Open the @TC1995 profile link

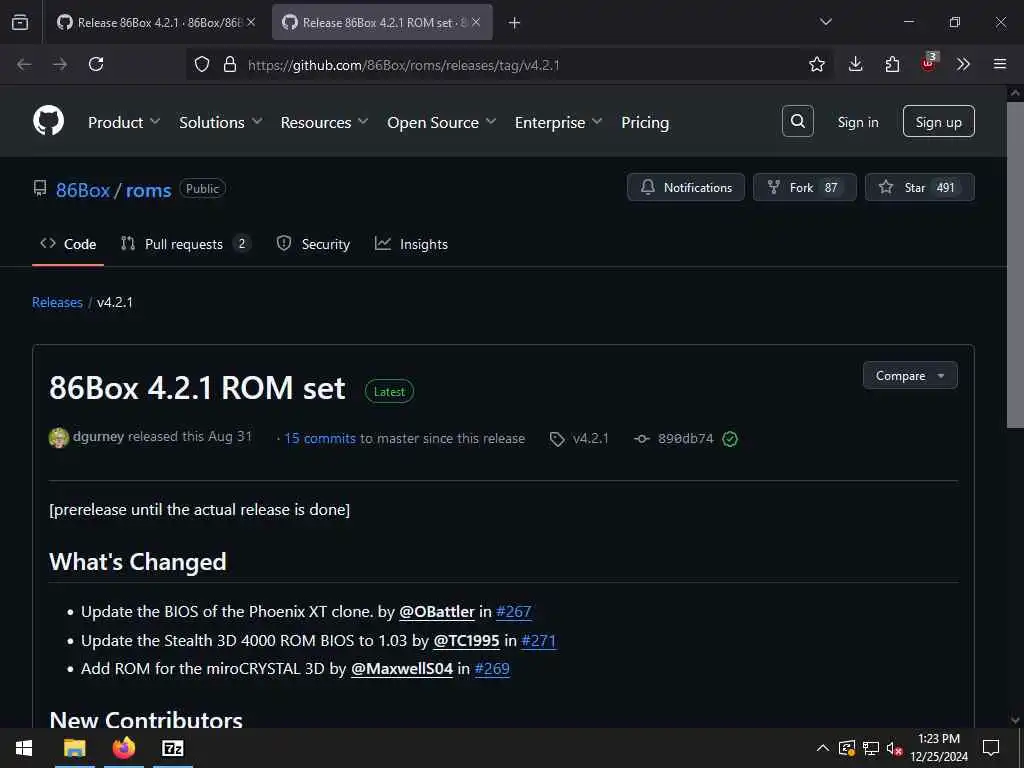tap(466, 641)
